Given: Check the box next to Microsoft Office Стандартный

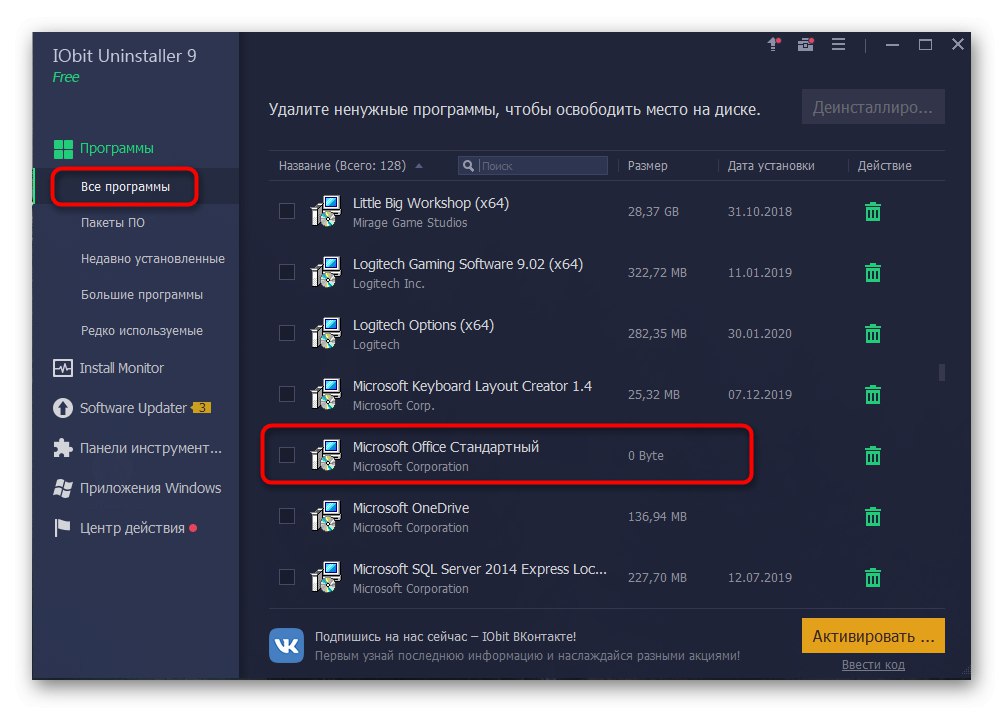Looking at the screenshot, I should pos(287,455).
